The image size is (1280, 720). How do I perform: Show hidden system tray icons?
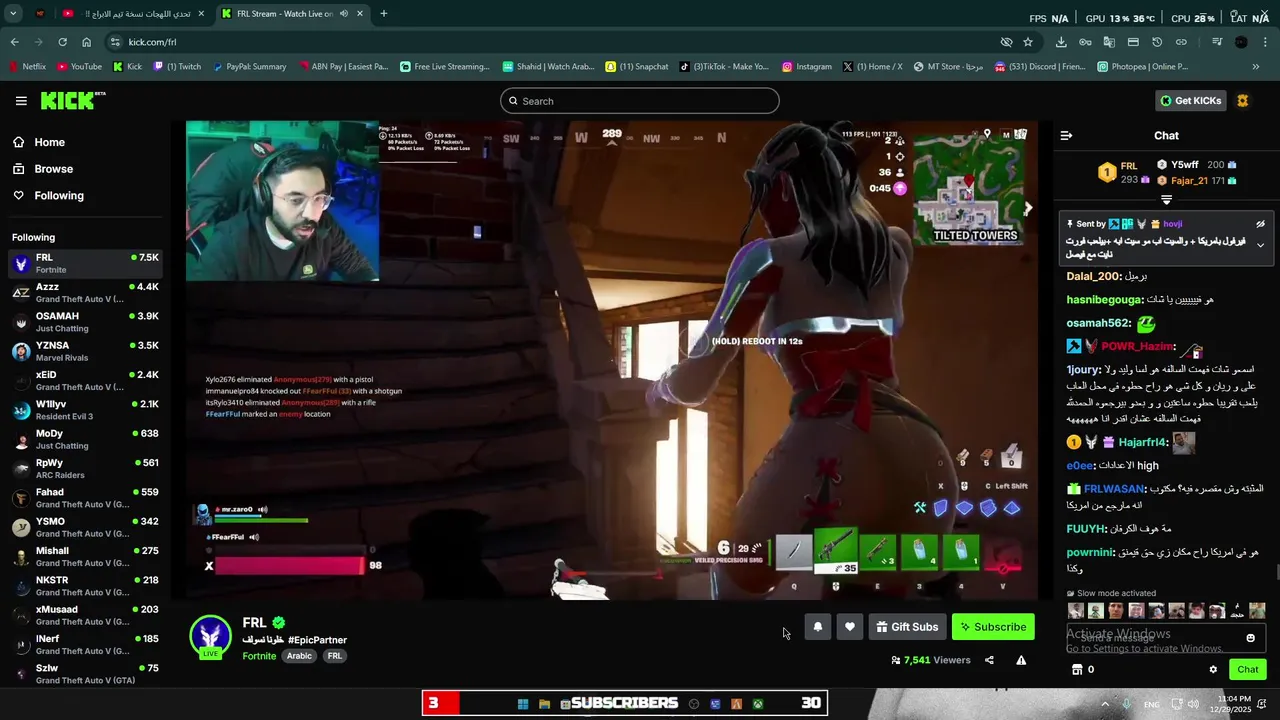click(x=1105, y=704)
